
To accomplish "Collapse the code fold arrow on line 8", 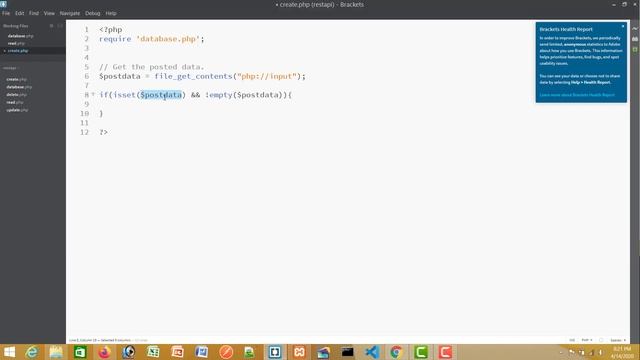I will (93, 94).
